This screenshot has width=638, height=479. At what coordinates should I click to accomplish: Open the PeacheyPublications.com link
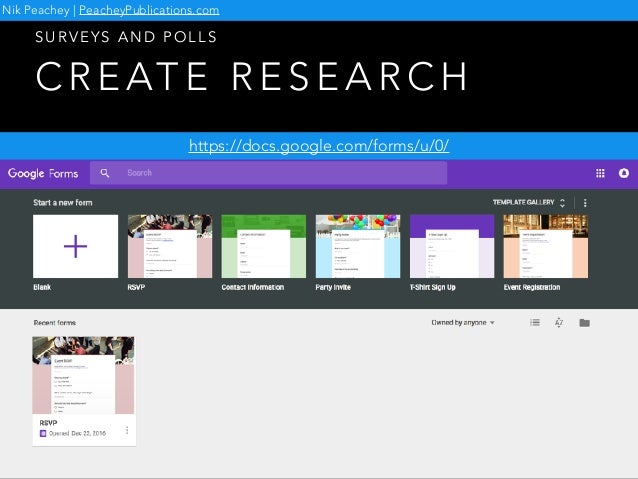(x=149, y=10)
